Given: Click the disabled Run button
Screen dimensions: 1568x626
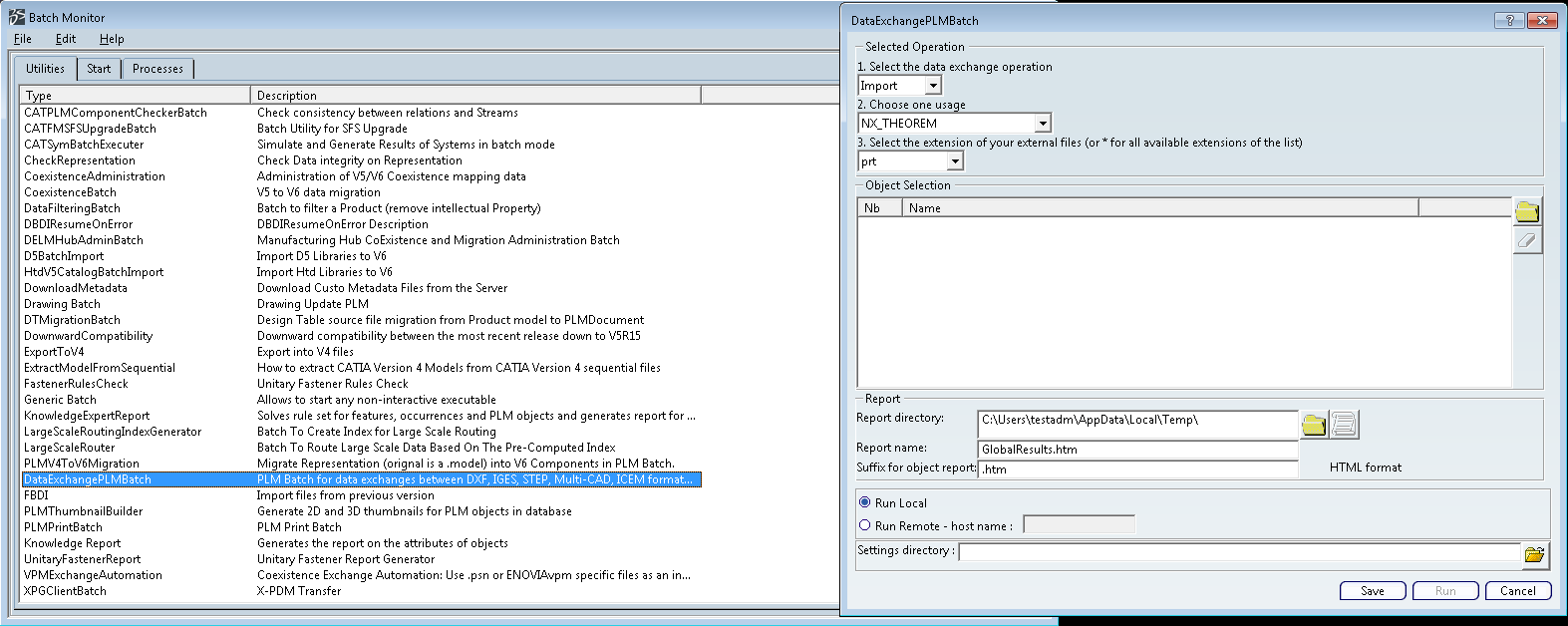Looking at the screenshot, I should click(x=1445, y=591).
